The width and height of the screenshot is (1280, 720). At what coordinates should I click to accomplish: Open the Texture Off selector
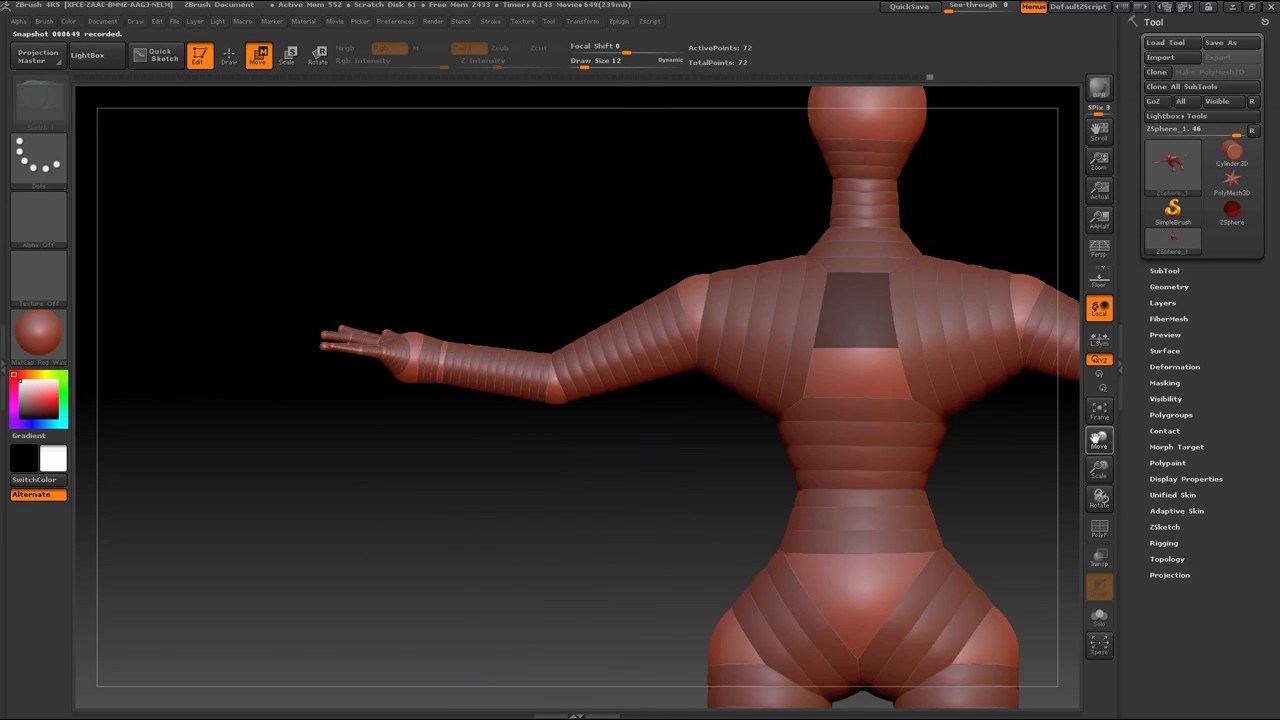[39, 278]
